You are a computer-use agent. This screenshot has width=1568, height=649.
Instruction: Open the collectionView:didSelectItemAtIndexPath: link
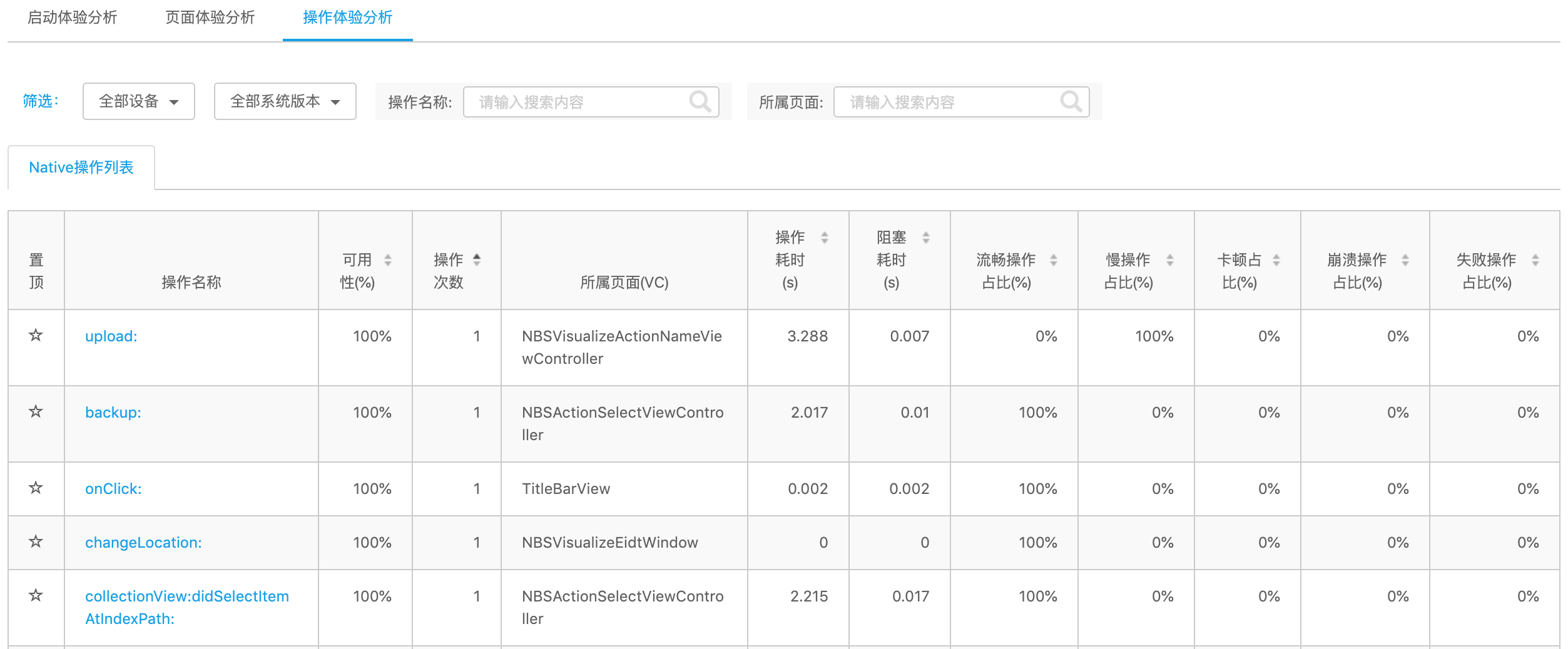(187, 608)
